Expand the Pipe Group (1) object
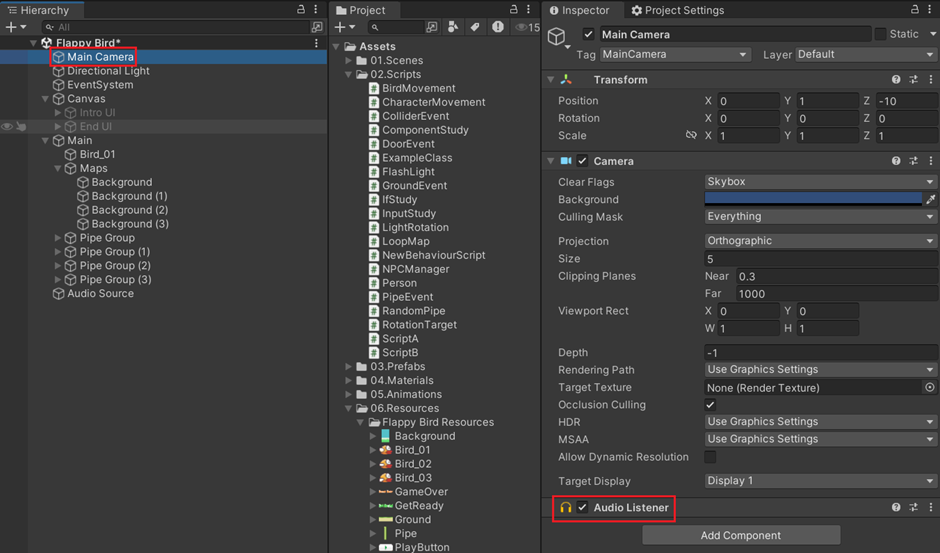The height and width of the screenshot is (553, 940). click(58, 252)
